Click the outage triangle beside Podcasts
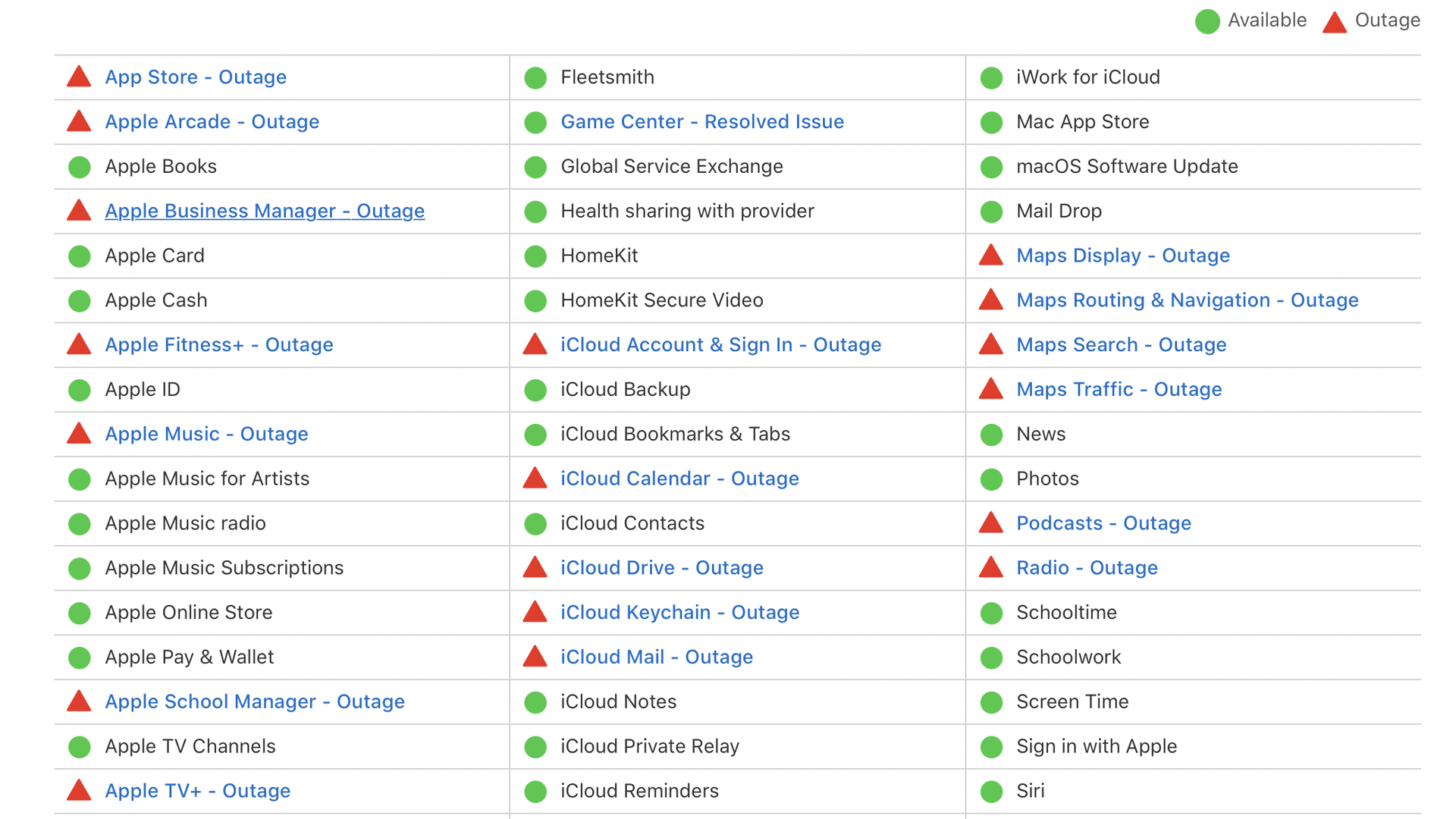 991,522
